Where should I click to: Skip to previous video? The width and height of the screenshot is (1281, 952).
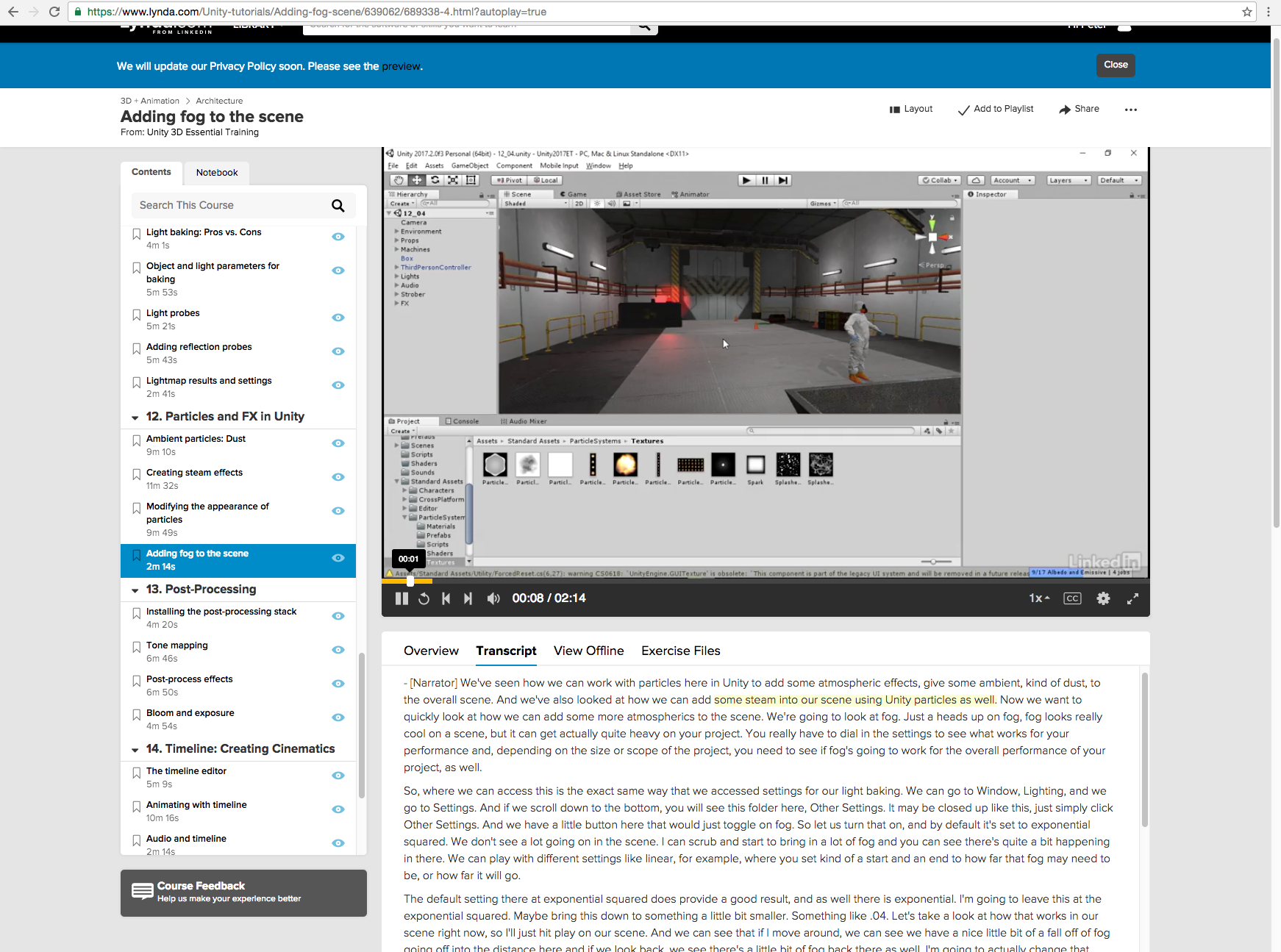(x=446, y=598)
